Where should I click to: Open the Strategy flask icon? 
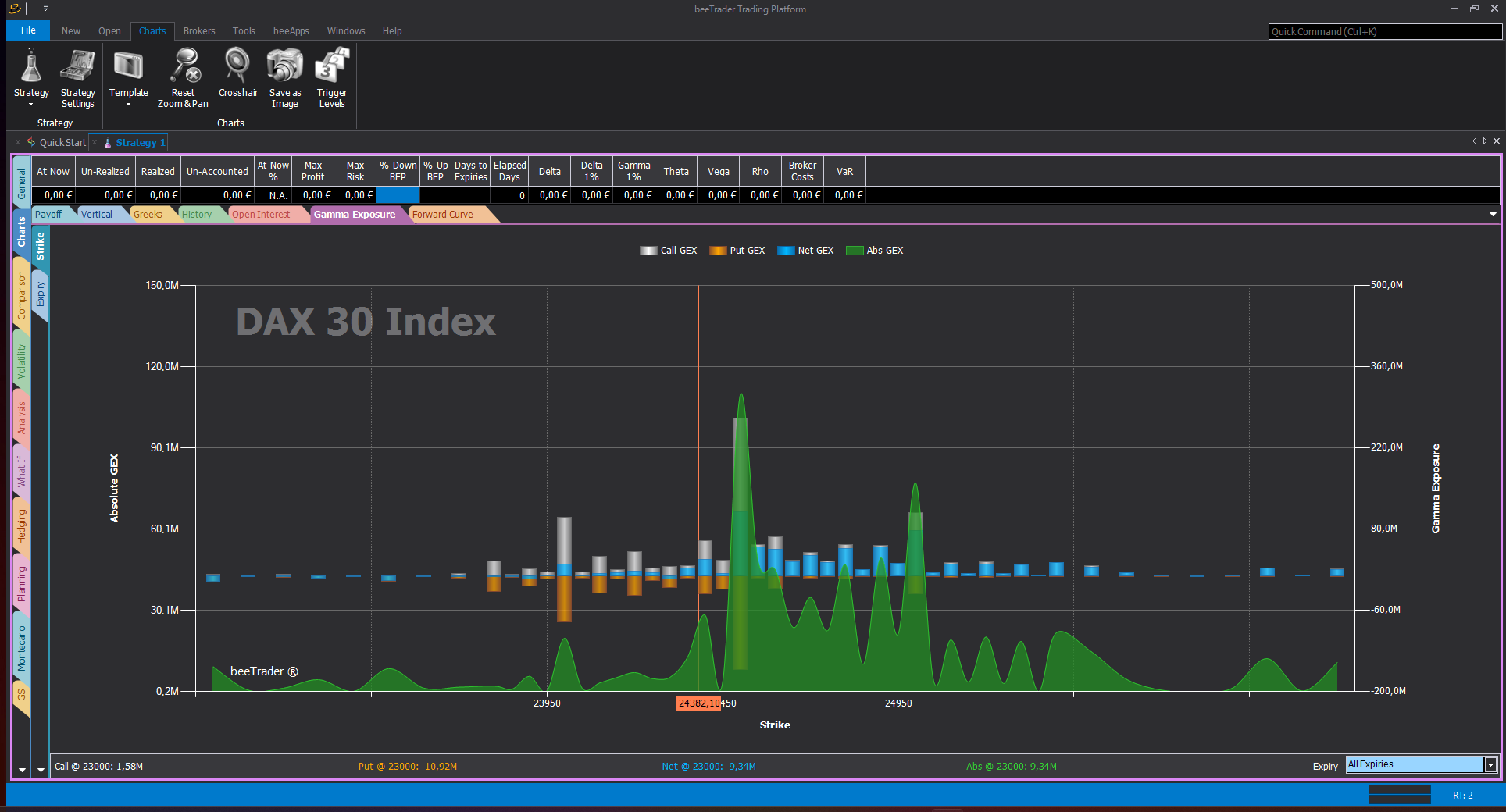pyautogui.click(x=31, y=67)
